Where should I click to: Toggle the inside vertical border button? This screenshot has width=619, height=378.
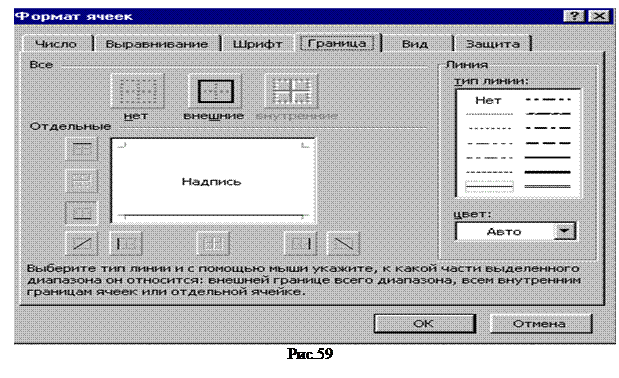coord(213,243)
